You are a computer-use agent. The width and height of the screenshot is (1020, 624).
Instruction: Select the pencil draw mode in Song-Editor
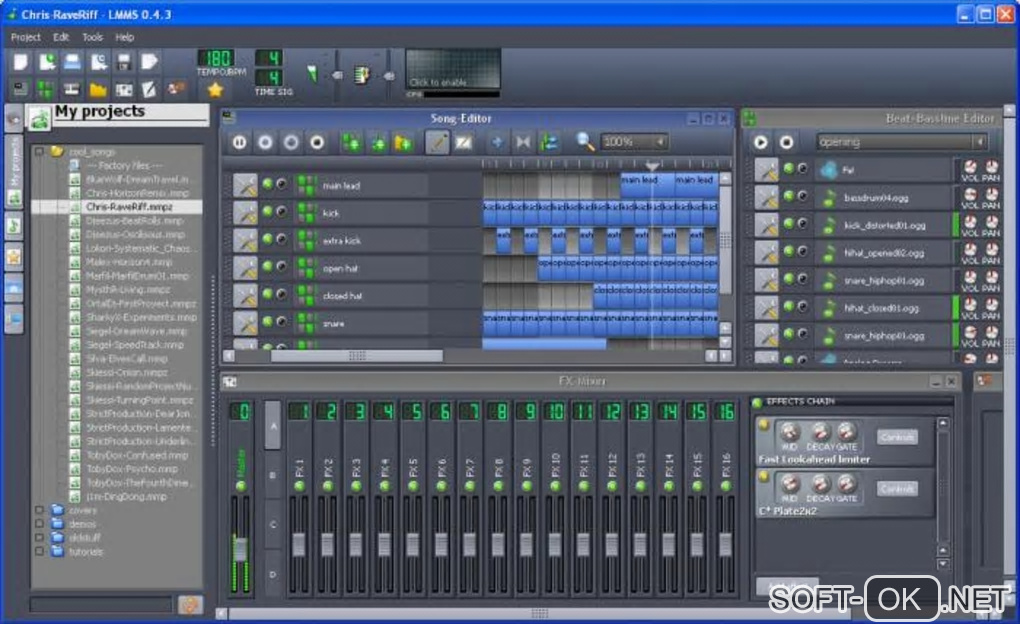tap(437, 142)
